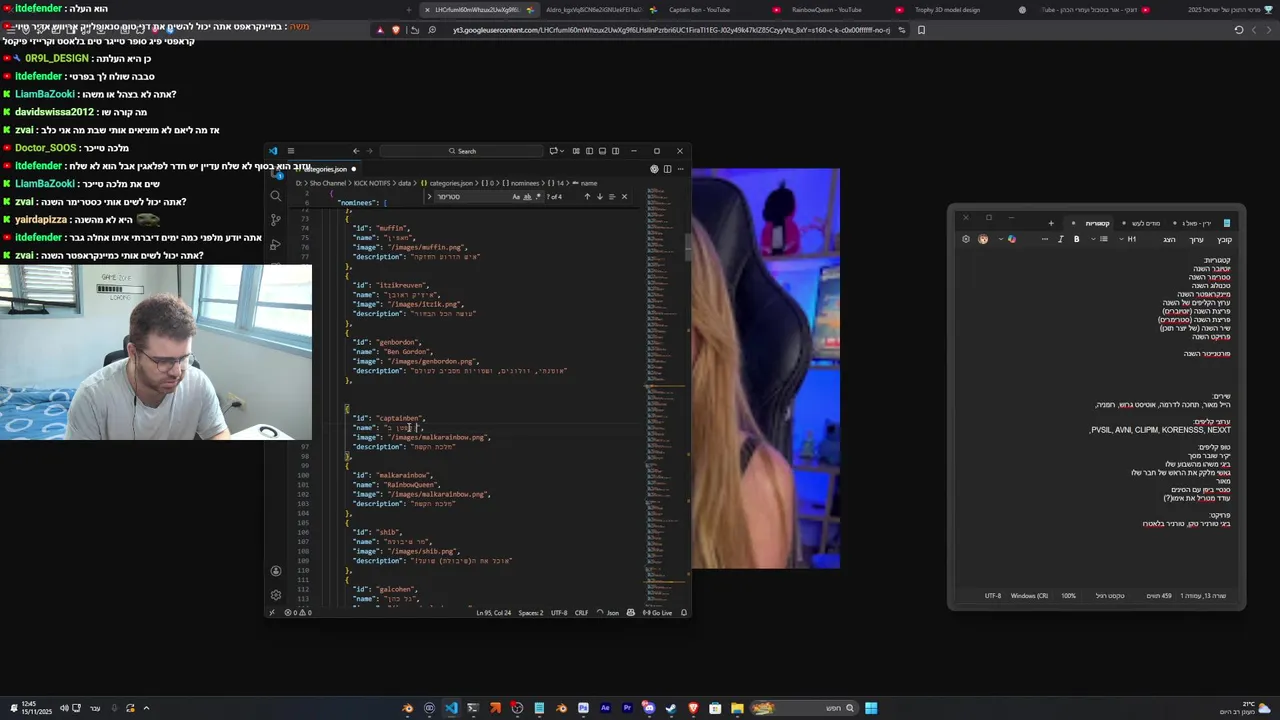Open the list style dropdown in Notepad
The image size is (1280, 720).
tap(1098, 239)
